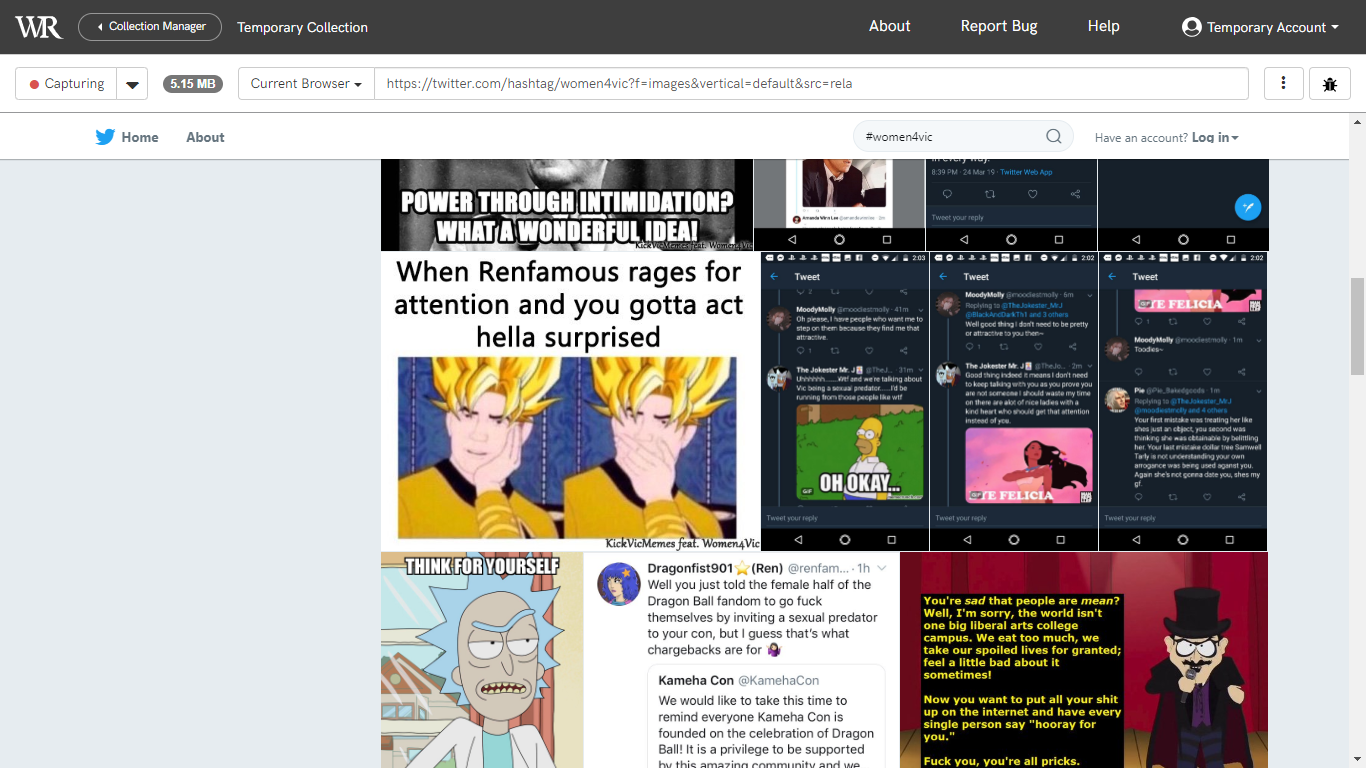Open the MoodyMolly "Toodles~" tweet screenshot
Viewport: 1366px width, 768px height.
(1183, 401)
